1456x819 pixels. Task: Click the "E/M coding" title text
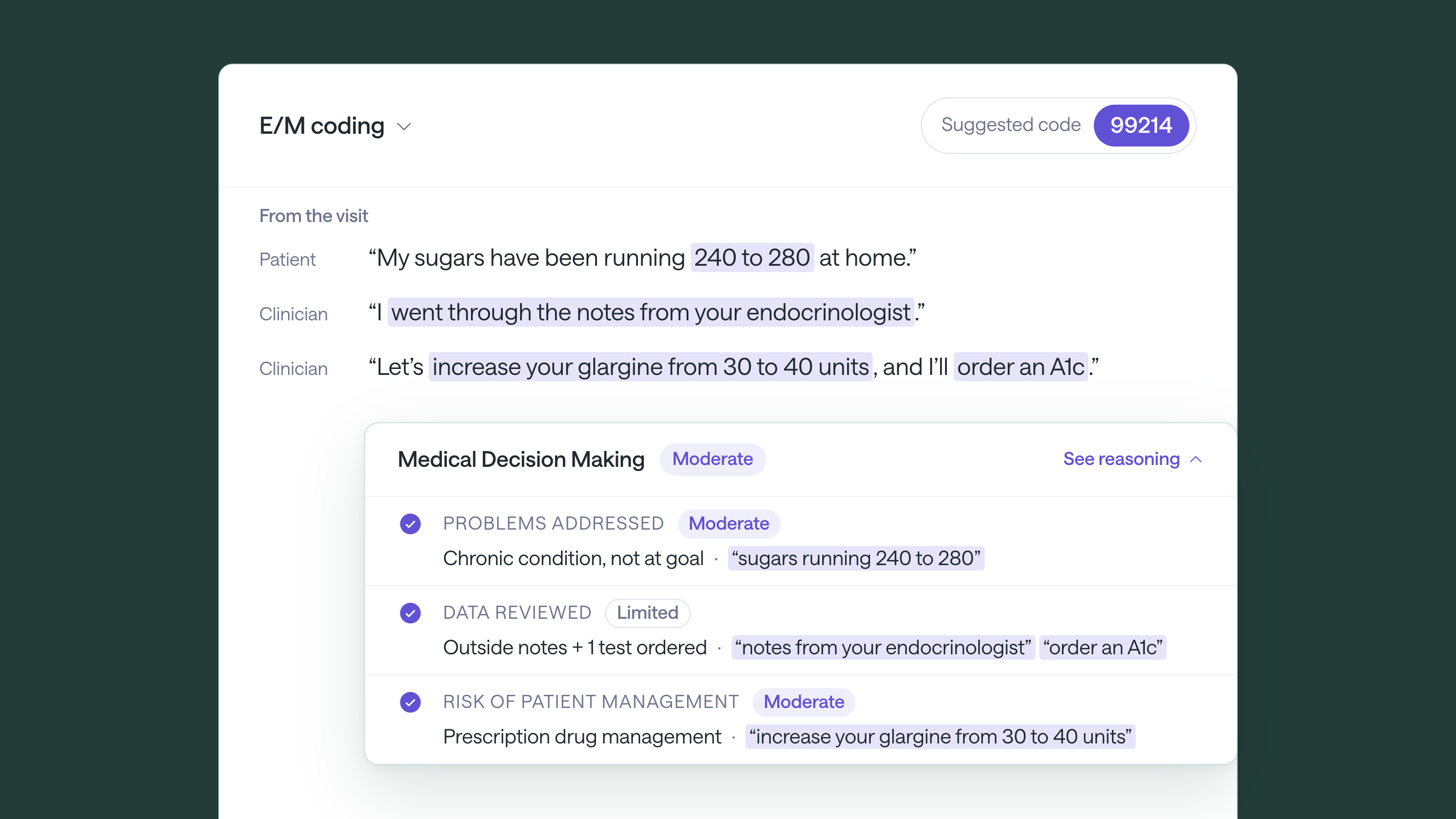tap(322, 126)
